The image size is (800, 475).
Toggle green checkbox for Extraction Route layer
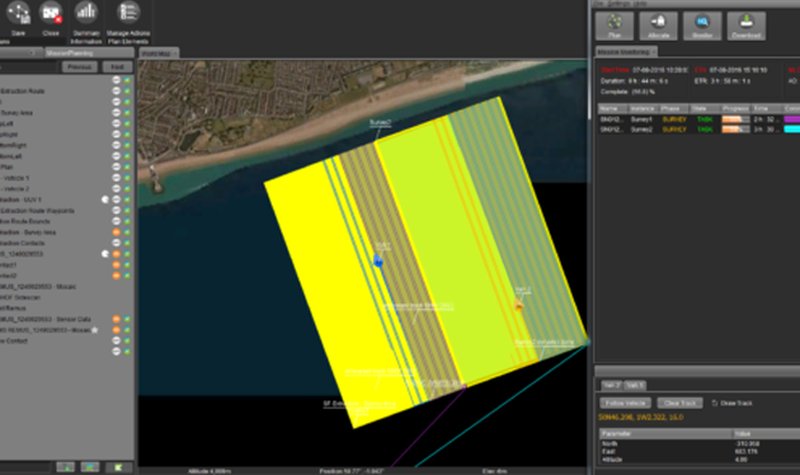[128, 91]
